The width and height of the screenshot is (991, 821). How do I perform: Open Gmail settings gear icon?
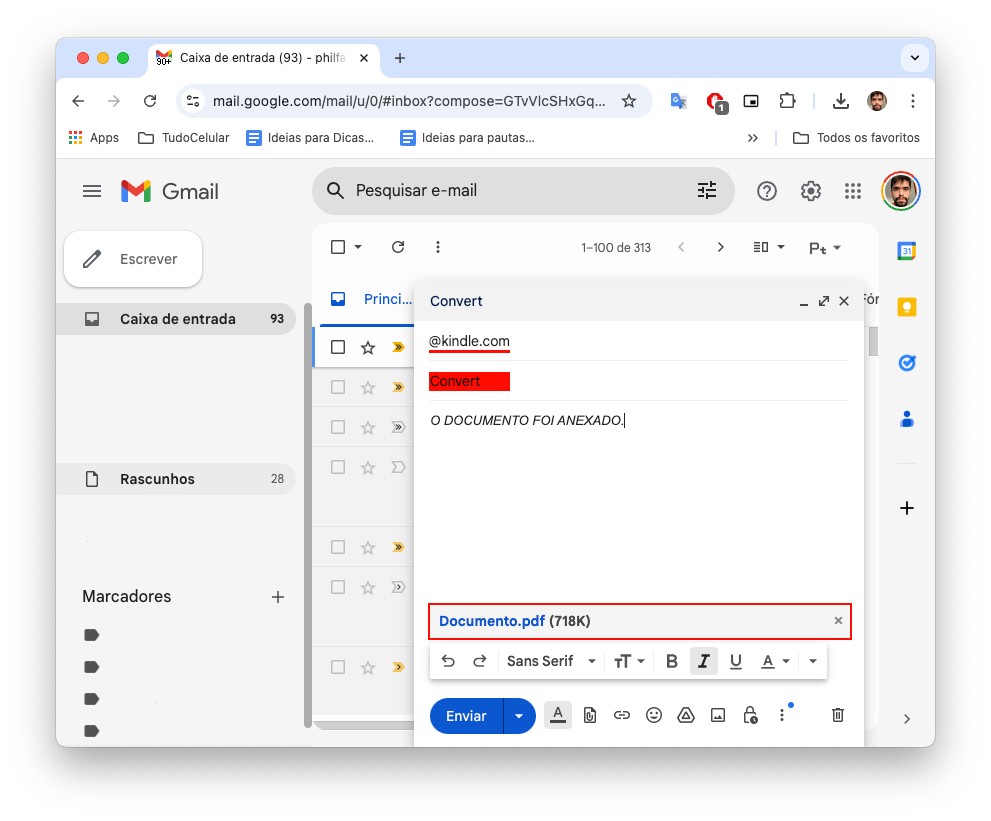click(810, 191)
